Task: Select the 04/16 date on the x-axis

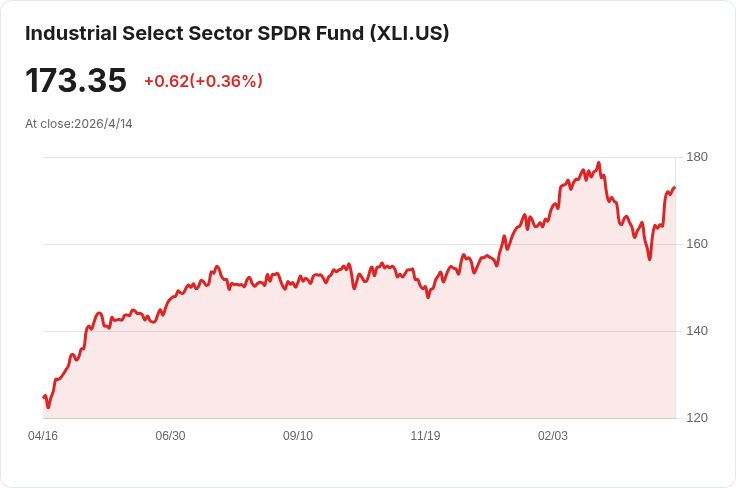Action: (x=43, y=436)
